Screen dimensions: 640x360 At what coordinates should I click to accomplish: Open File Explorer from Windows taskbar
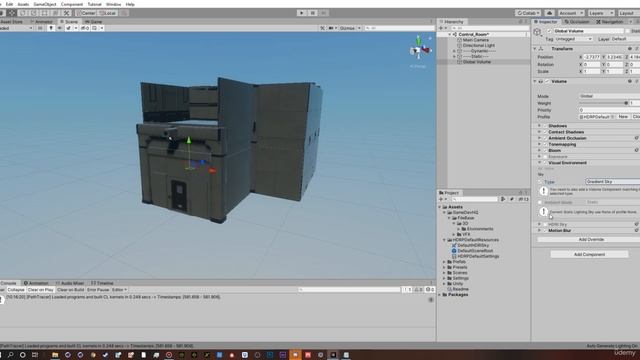coord(55,355)
